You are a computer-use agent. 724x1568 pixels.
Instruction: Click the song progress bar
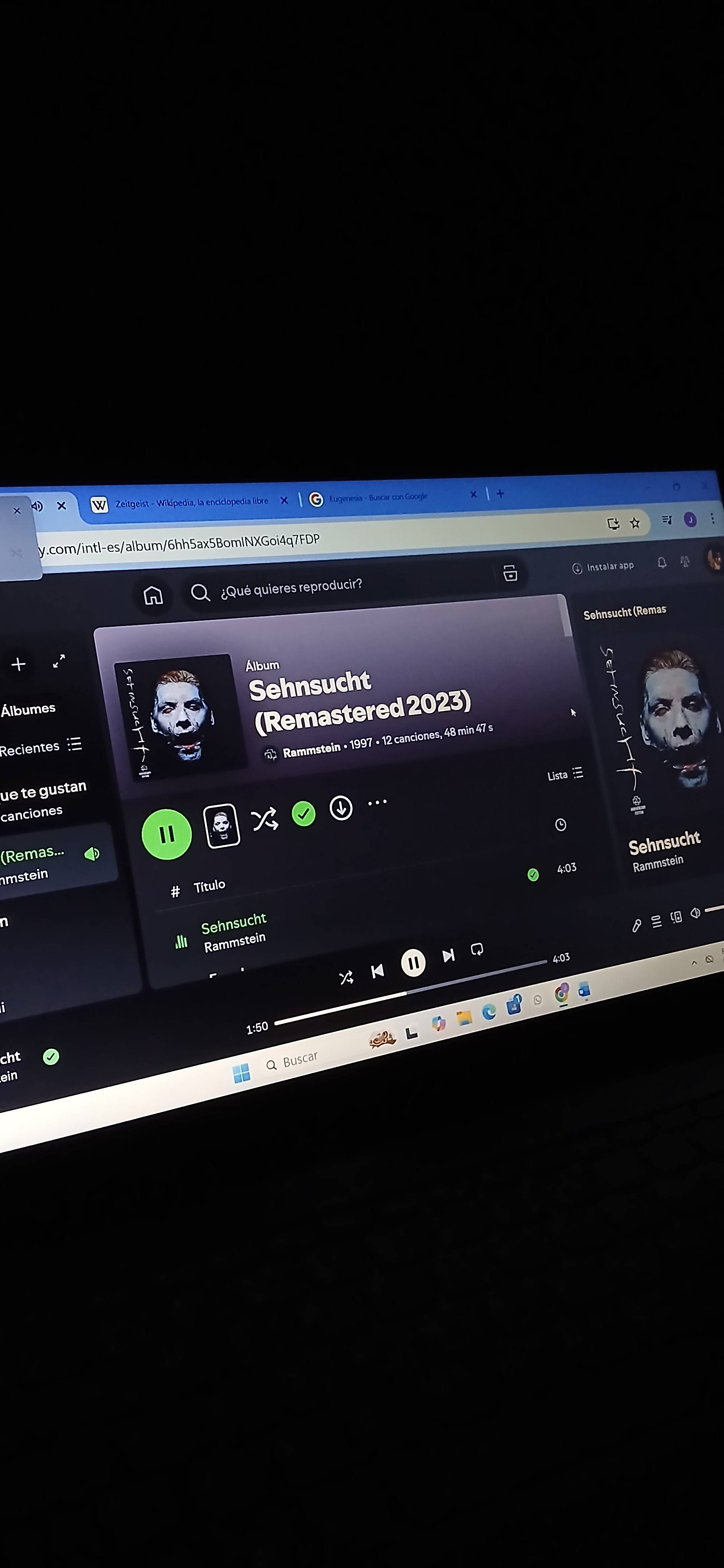411,993
